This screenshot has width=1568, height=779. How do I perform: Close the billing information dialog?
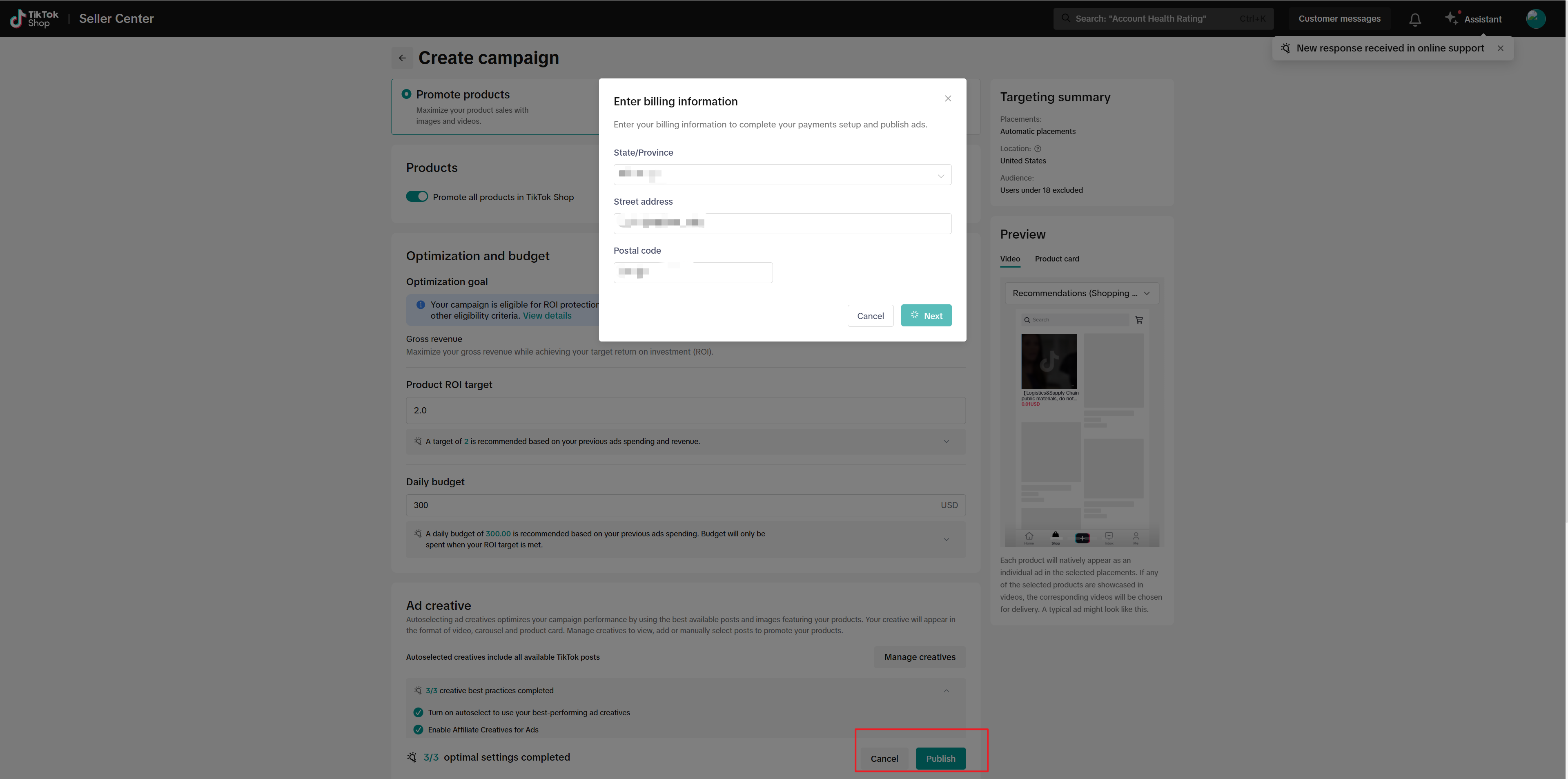(x=948, y=99)
